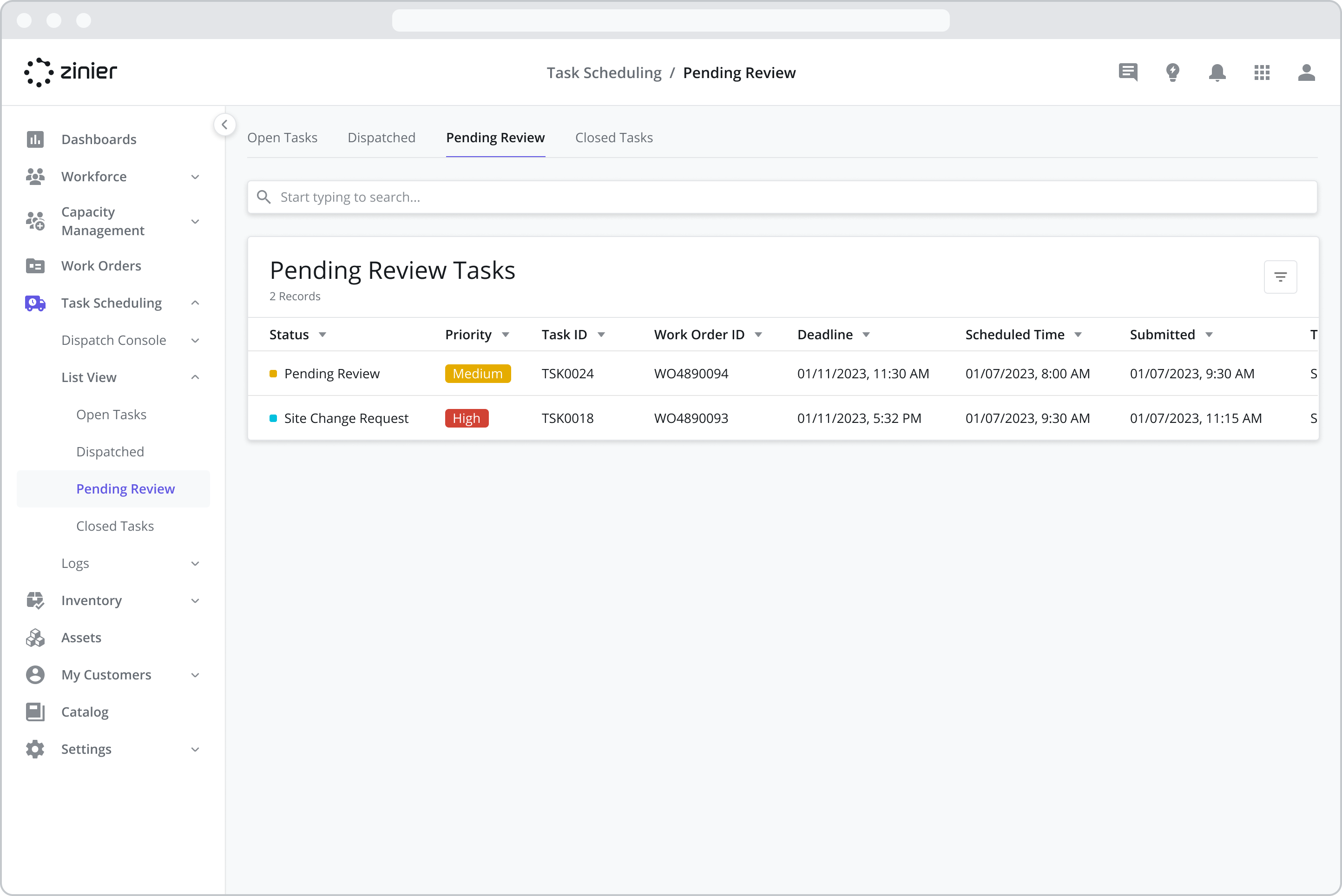The width and height of the screenshot is (1342, 896).
Task: Click the user profile icon
Action: click(x=1307, y=72)
